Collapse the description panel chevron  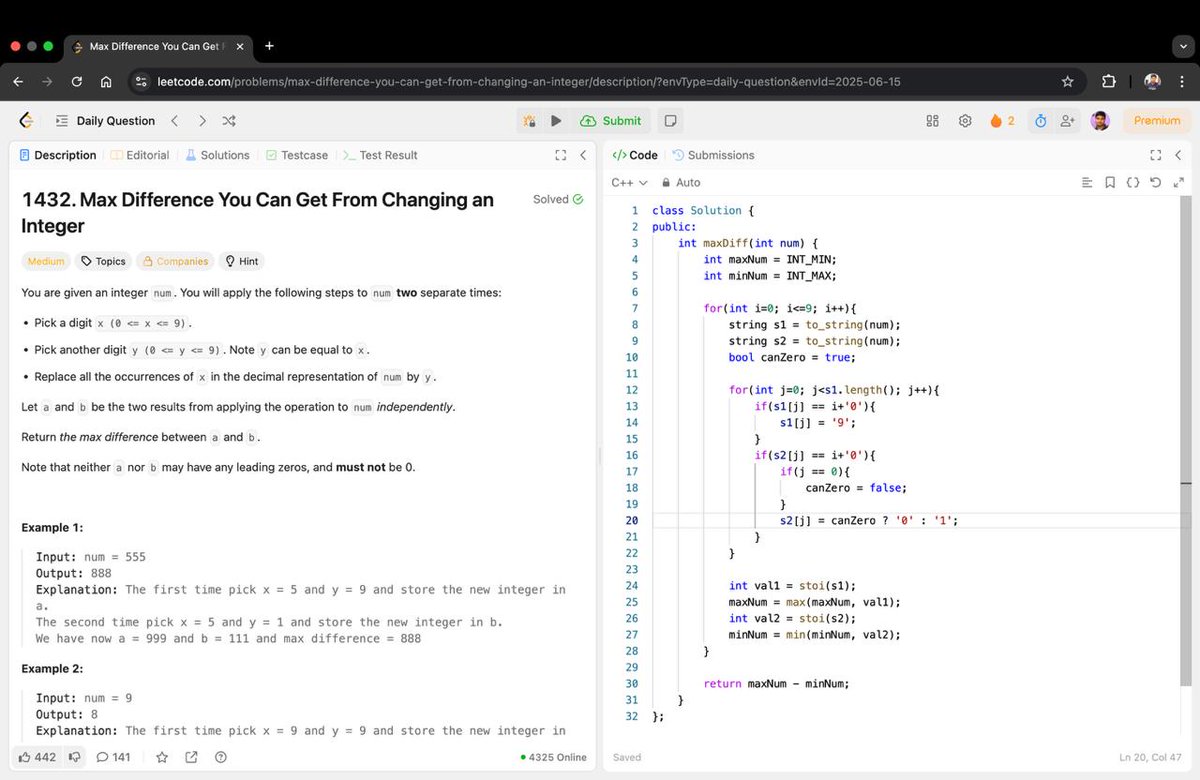point(583,155)
